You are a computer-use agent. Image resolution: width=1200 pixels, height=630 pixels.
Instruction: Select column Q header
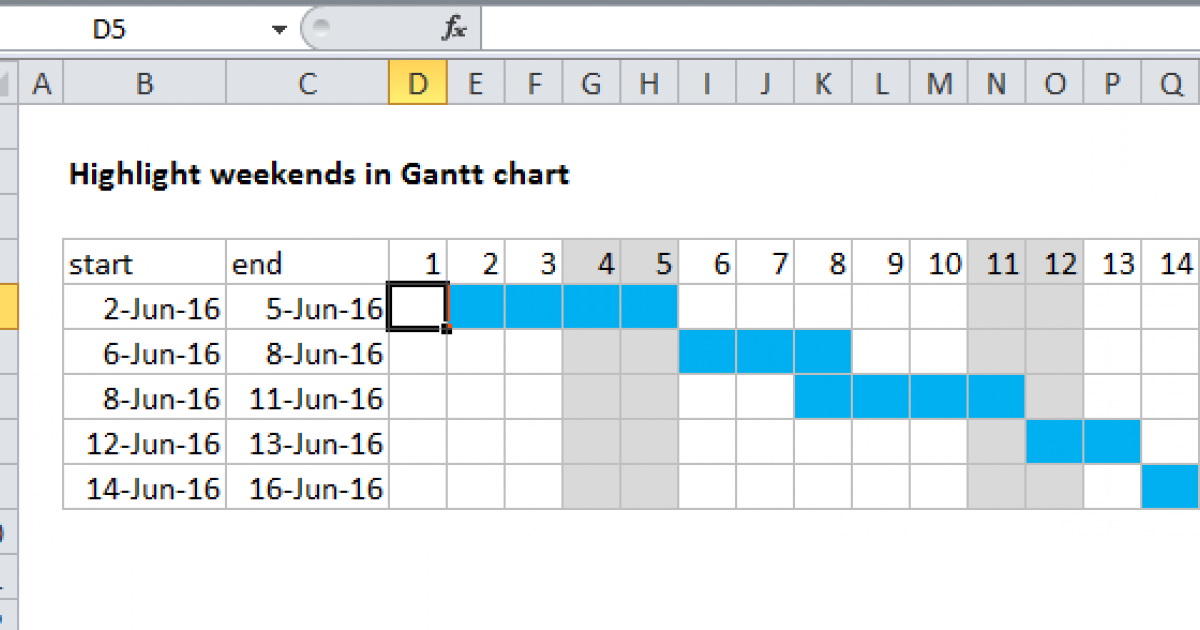coord(1171,85)
